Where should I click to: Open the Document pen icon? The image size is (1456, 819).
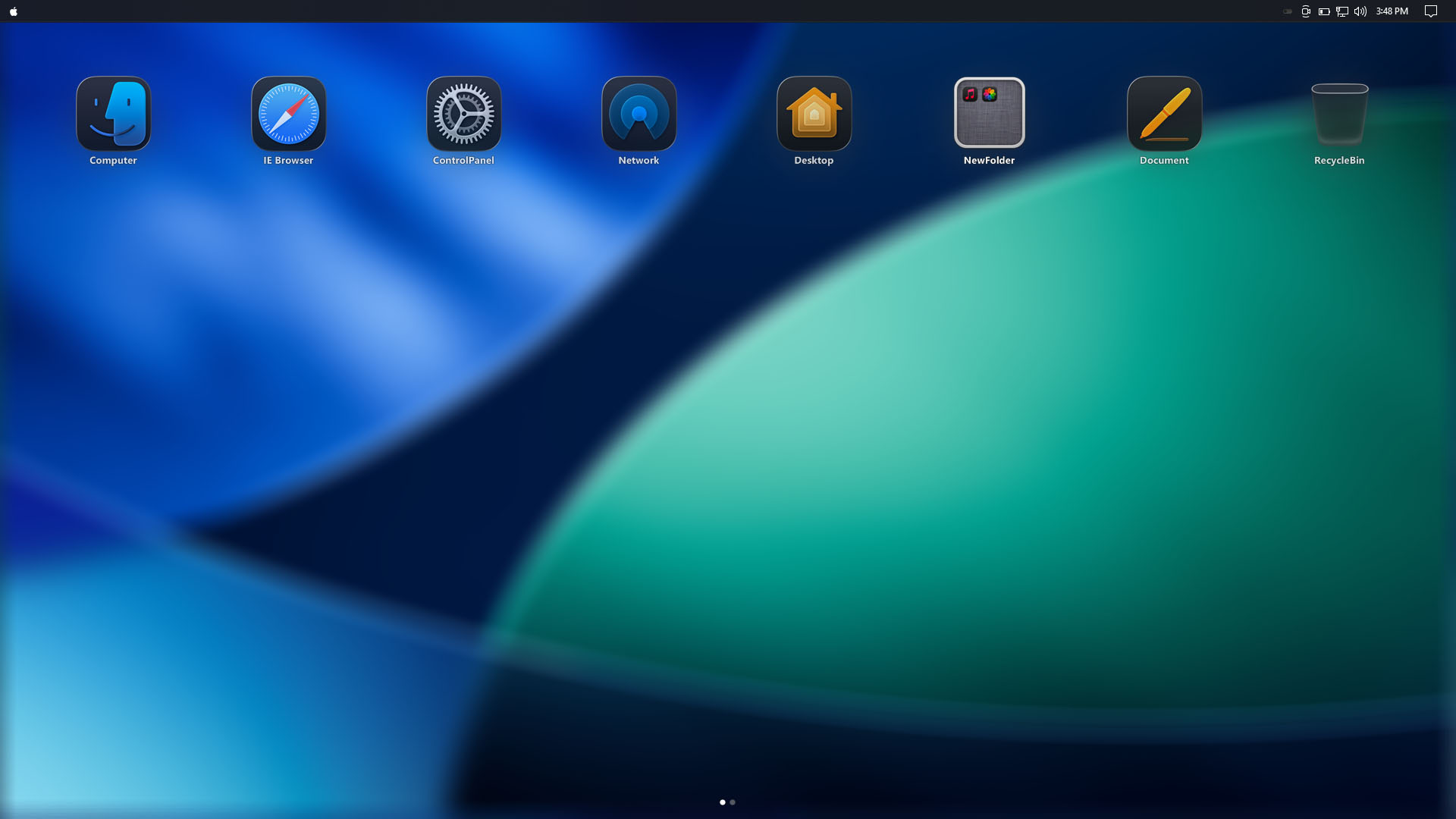pos(1165,114)
